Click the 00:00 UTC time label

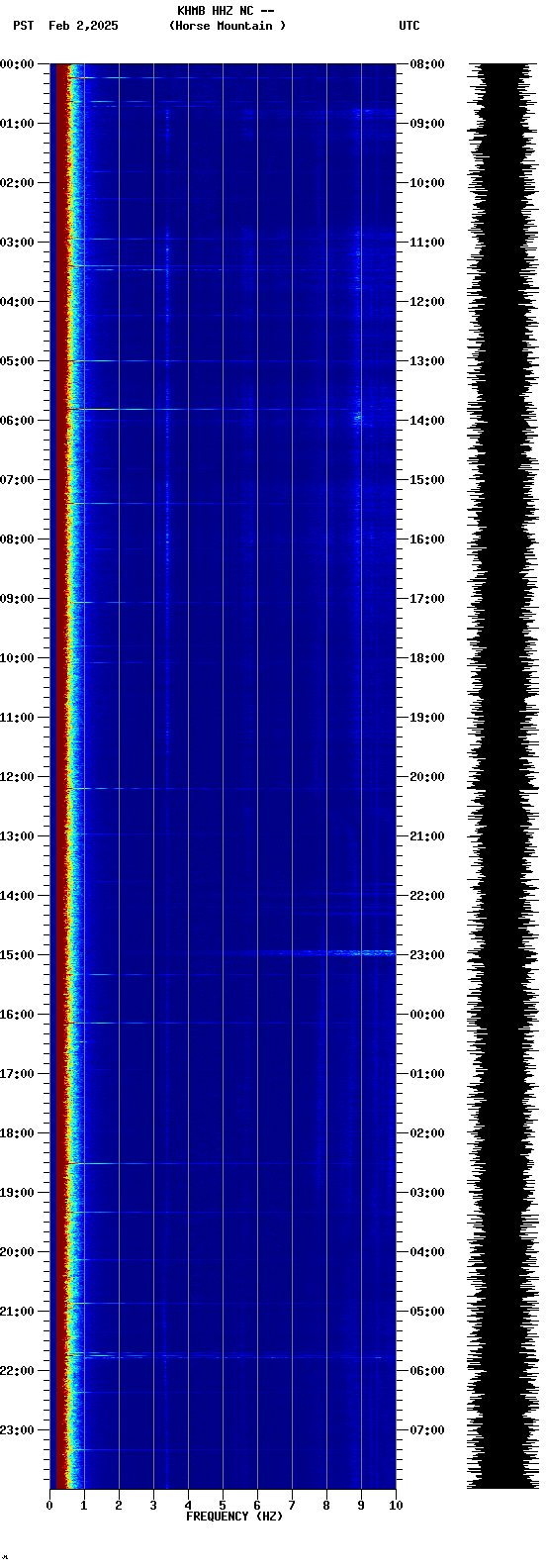[x=427, y=1015]
